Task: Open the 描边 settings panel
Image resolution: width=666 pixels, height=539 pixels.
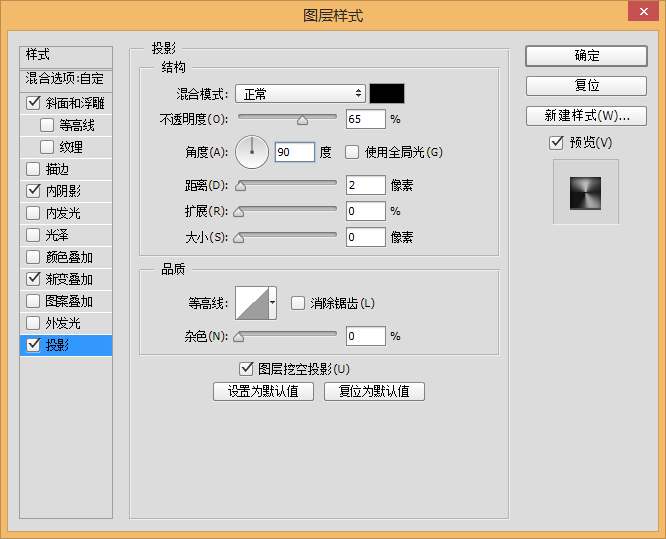Action: [57, 169]
